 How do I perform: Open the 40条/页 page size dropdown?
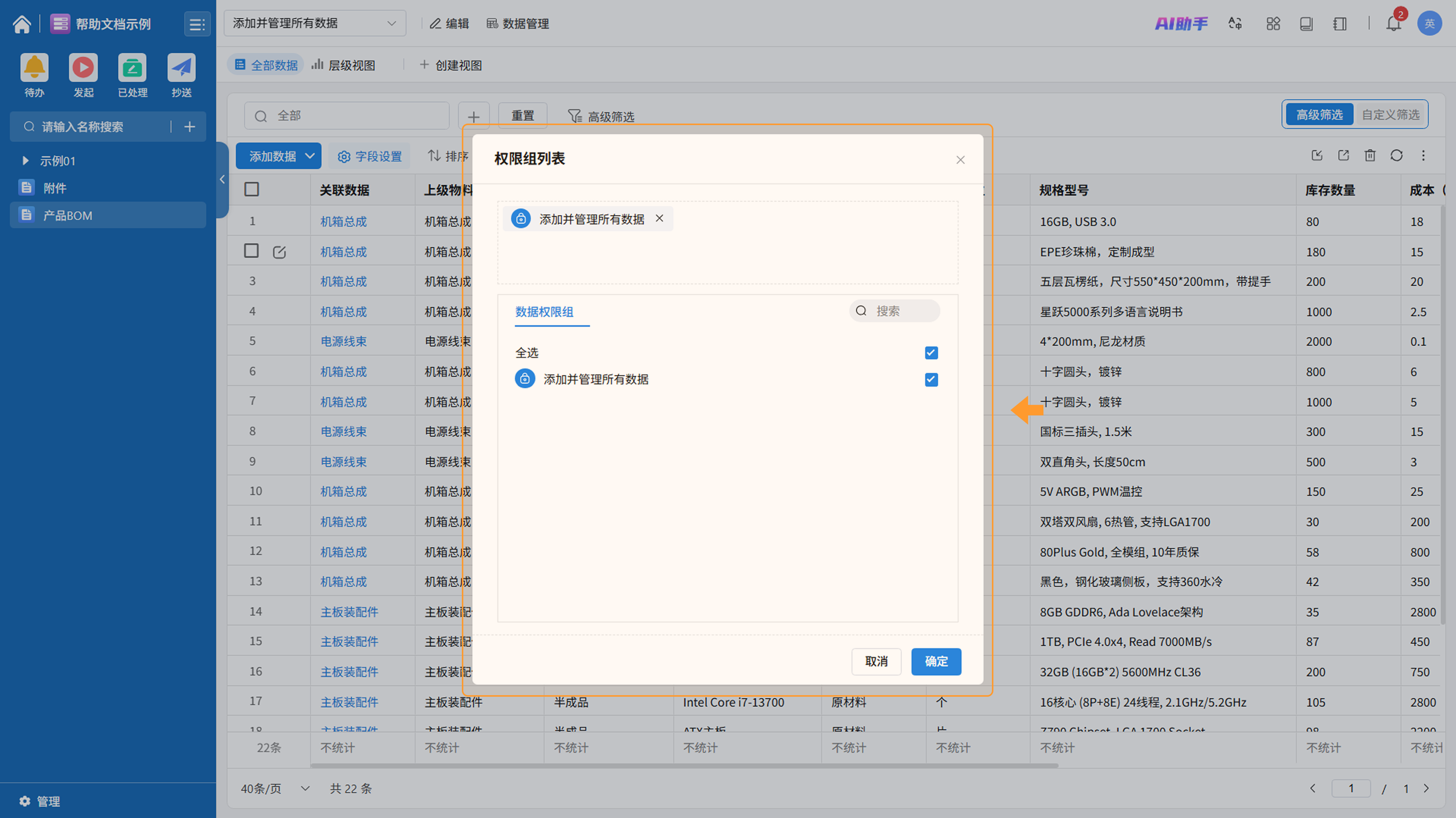point(275,788)
